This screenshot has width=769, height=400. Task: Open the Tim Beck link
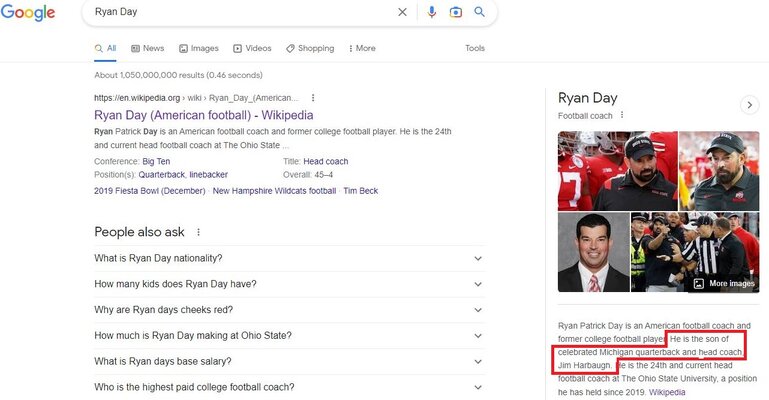click(360, 191)
